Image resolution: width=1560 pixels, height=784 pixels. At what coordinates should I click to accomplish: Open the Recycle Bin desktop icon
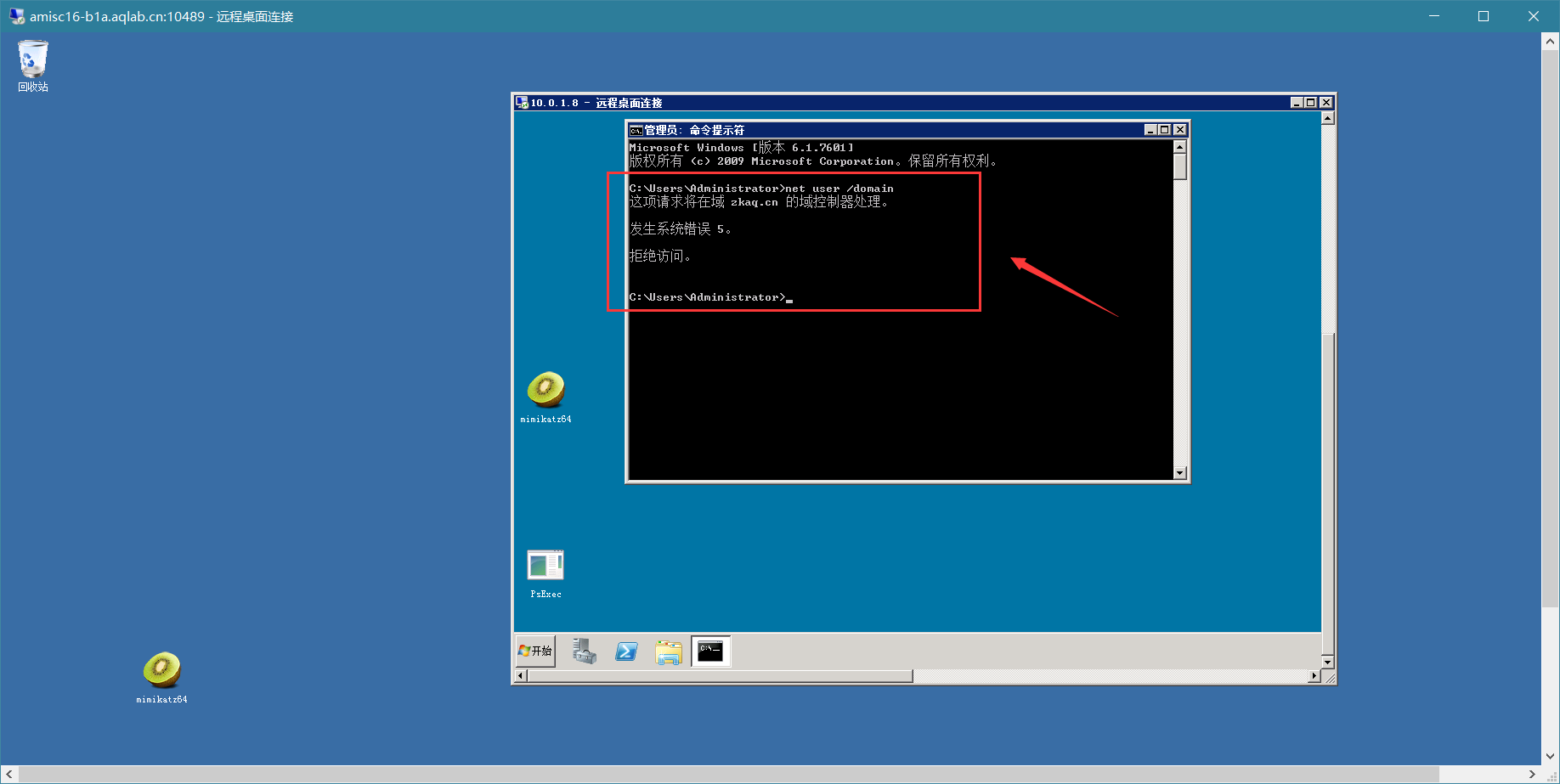[33, 65]
